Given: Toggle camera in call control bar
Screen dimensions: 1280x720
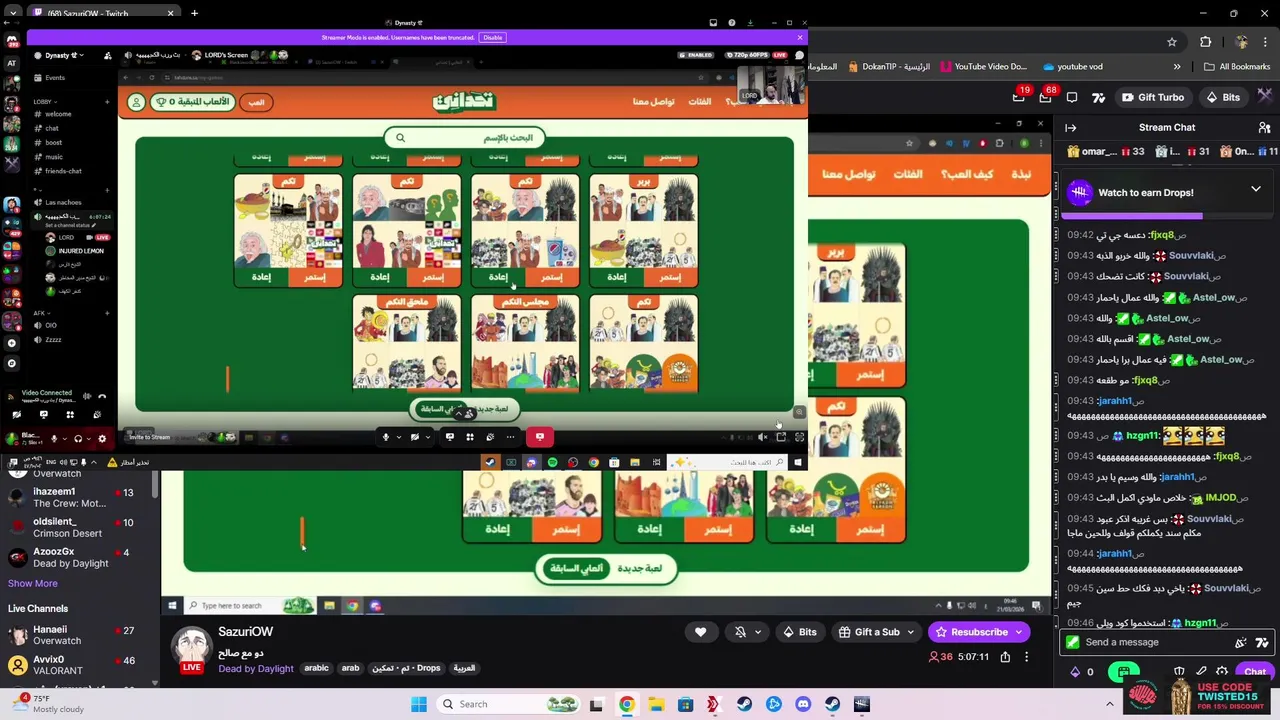Looking at the screenshot, I should (414, 436).
